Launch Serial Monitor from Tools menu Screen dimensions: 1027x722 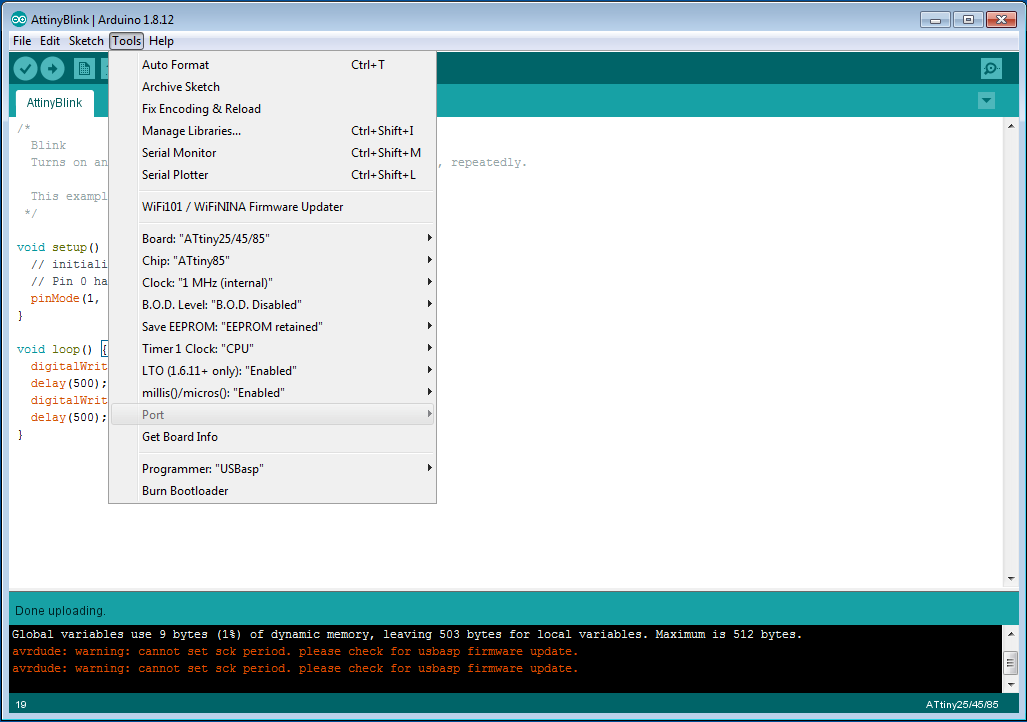272,153
